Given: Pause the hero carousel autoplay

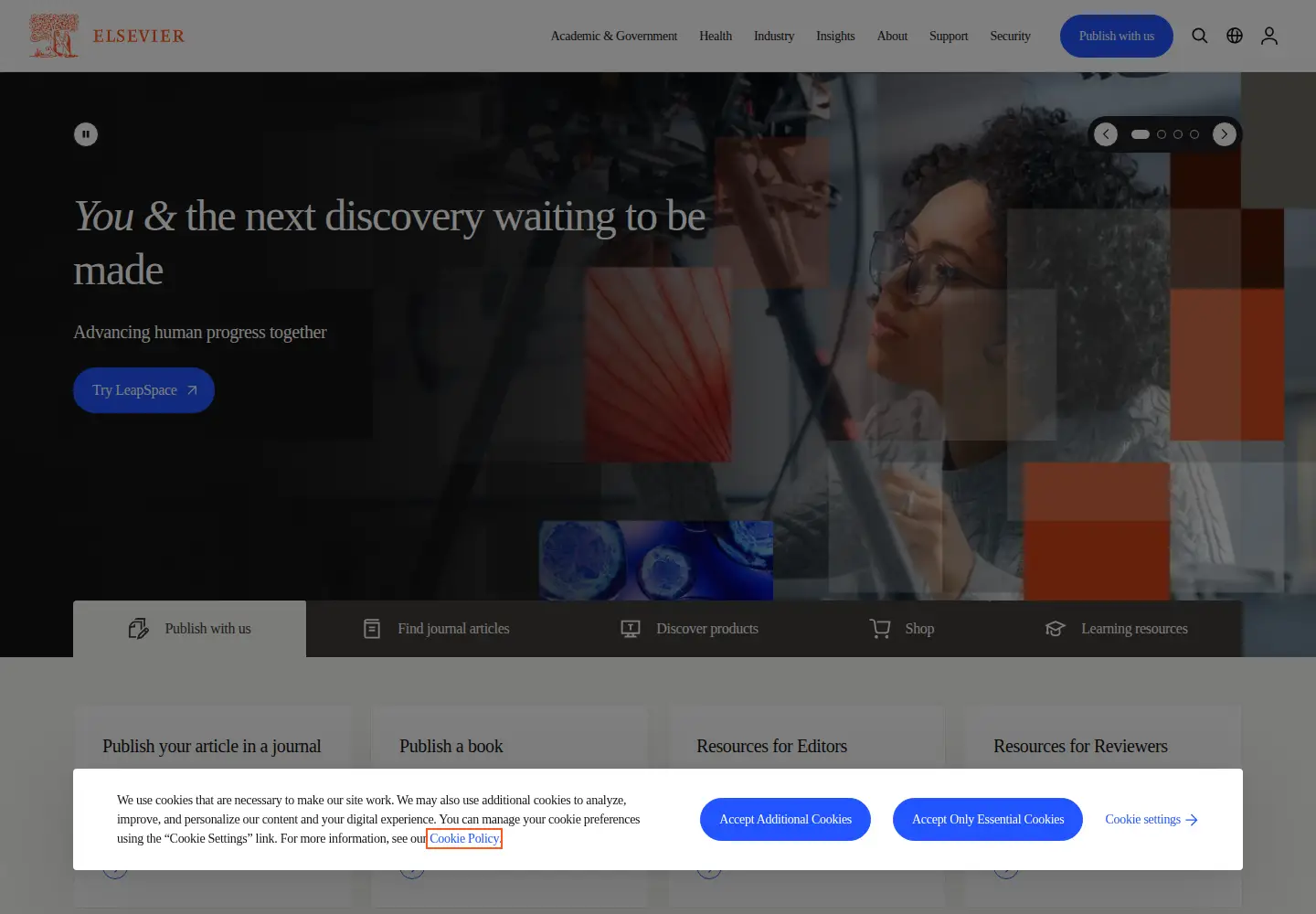Looking at the screenshot, I should coord(86,134).
